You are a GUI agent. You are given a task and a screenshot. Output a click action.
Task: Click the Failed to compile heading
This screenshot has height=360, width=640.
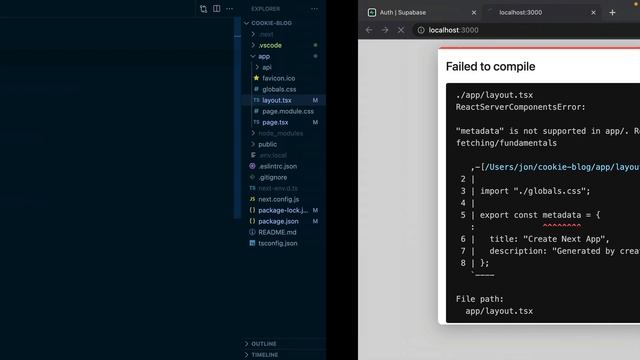click(490, 67)
